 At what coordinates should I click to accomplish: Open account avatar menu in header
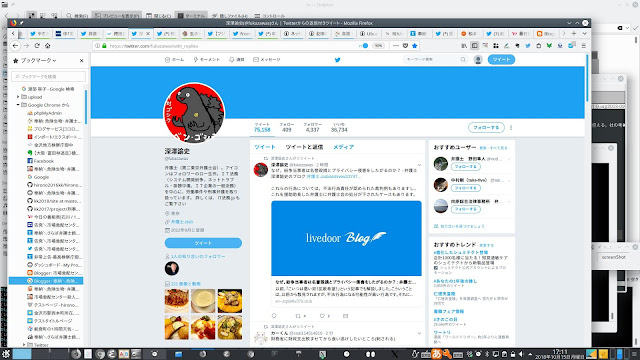pyautogui.click(x=478, y=60)
